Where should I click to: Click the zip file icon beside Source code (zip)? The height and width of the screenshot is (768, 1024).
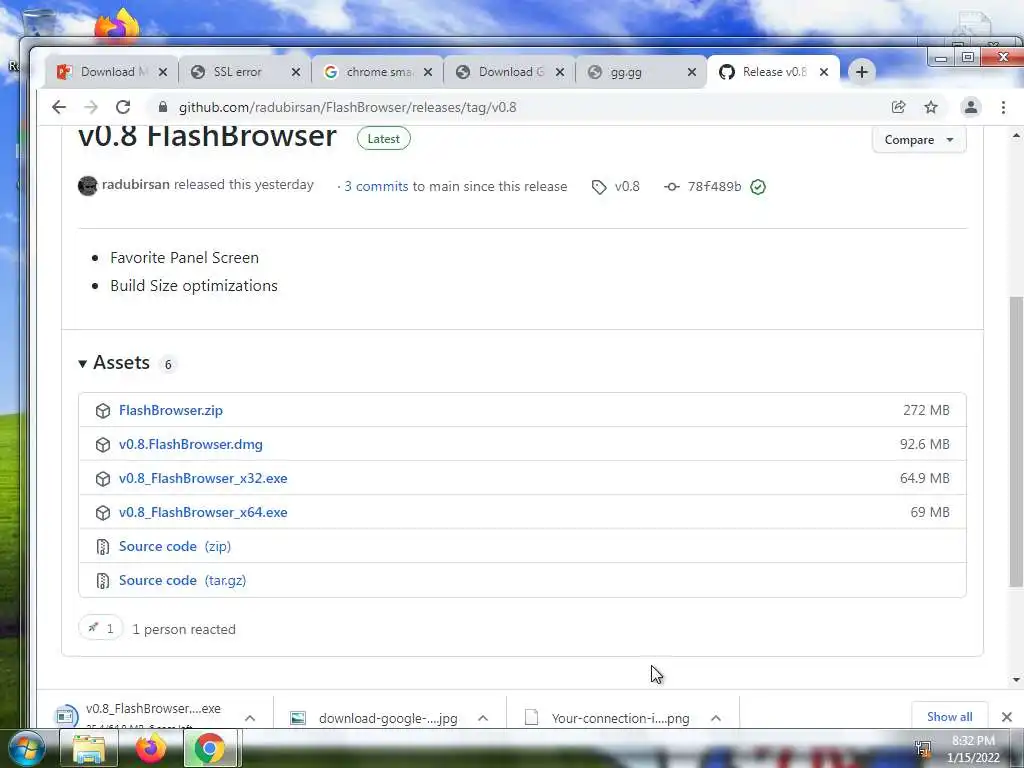click(x=103, y=547)
